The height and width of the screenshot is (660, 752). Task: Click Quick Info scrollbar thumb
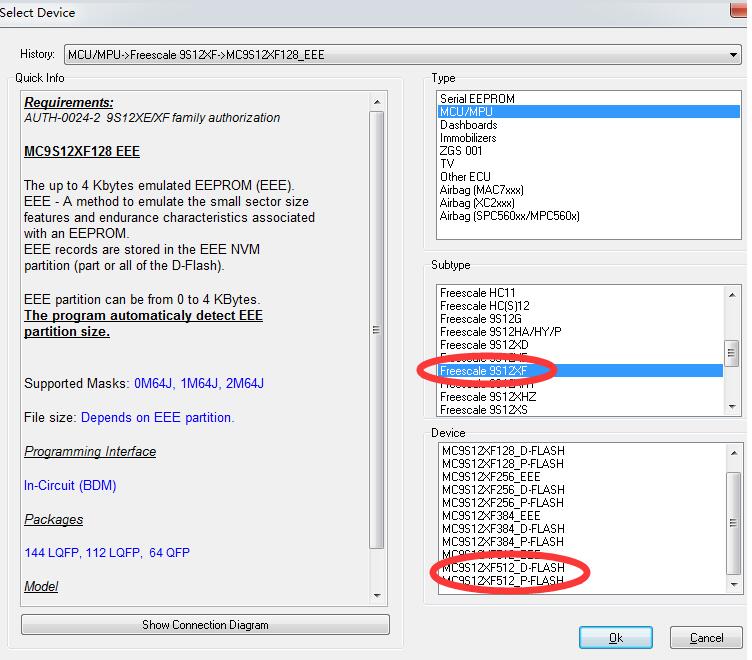377,330
